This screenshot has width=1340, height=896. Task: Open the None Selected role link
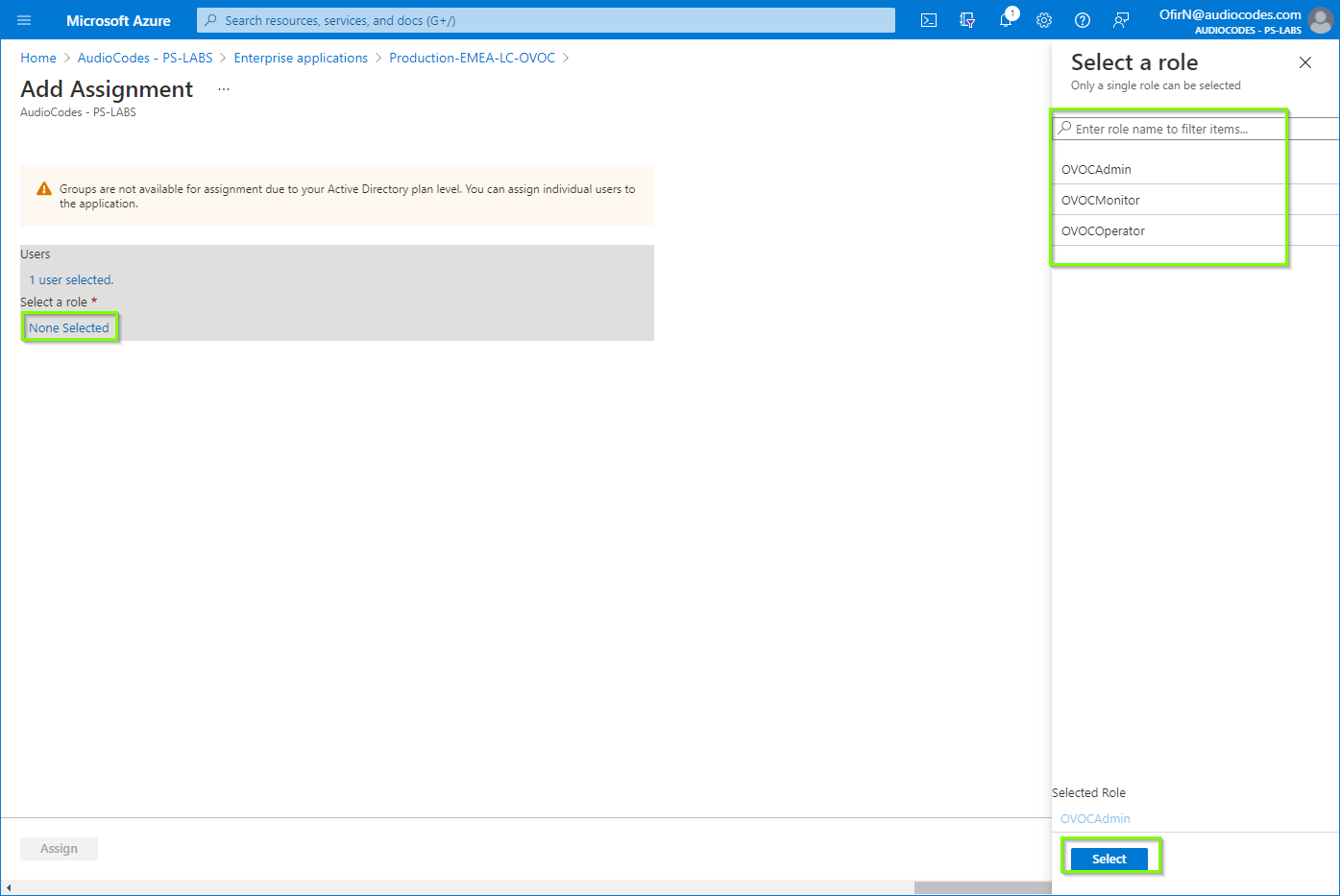tap(69, 328)
